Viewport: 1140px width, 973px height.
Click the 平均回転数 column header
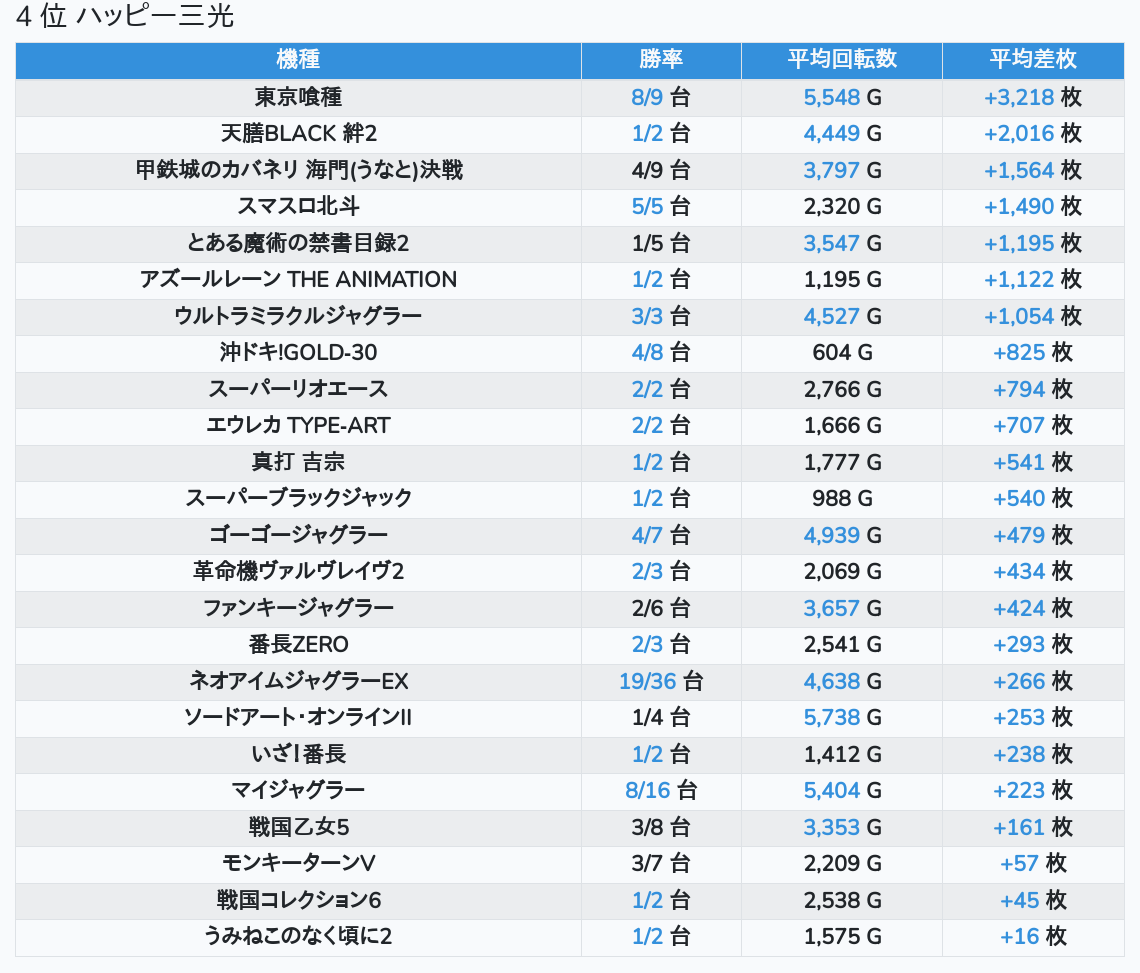pos(842,60)
